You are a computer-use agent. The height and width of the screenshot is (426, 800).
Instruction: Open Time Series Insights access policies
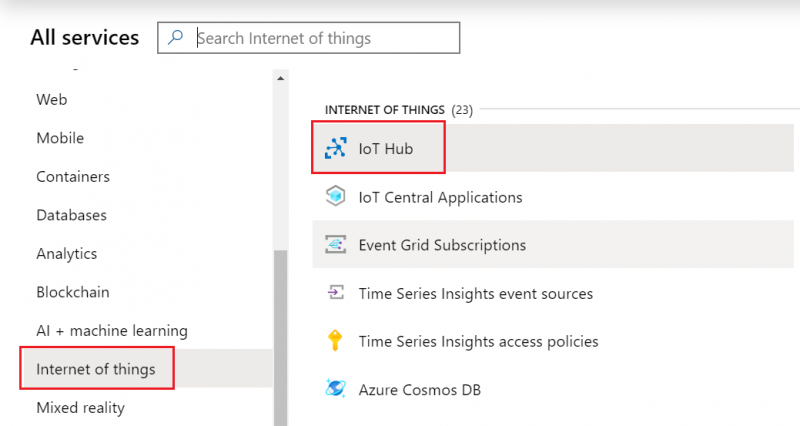click(478, 341)
